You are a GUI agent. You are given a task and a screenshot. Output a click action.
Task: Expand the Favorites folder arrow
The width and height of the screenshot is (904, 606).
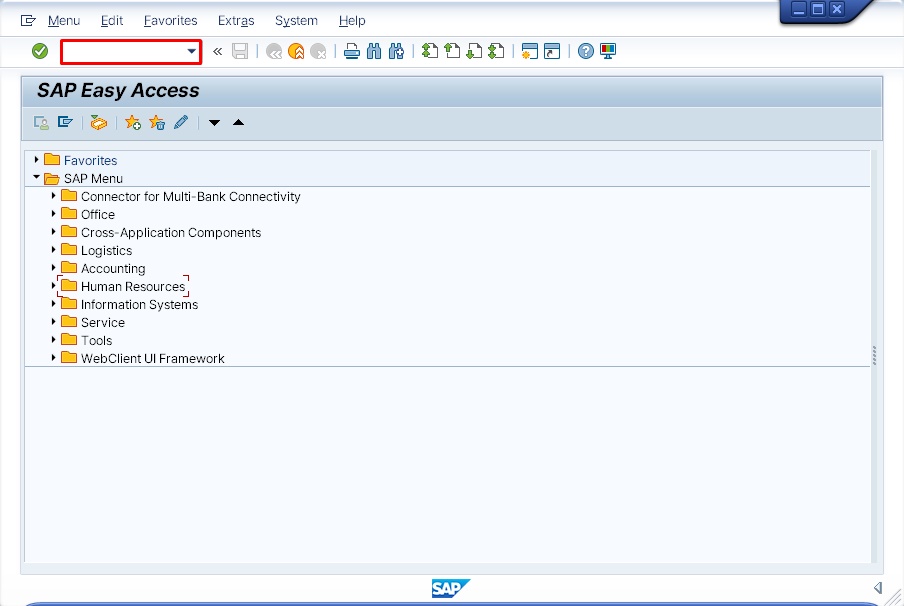click(x=36, y=160)
